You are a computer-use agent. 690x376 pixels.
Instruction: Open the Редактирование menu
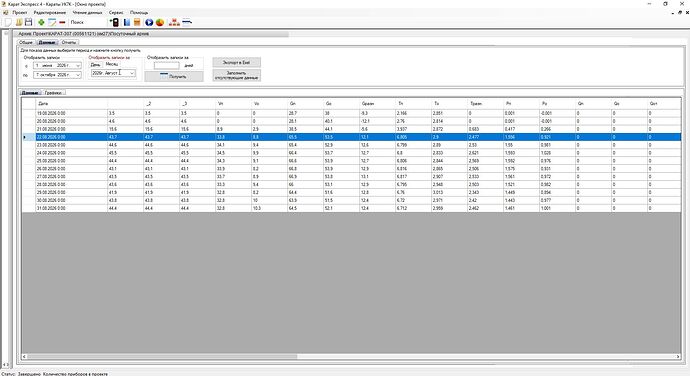(x=50, y=12)
